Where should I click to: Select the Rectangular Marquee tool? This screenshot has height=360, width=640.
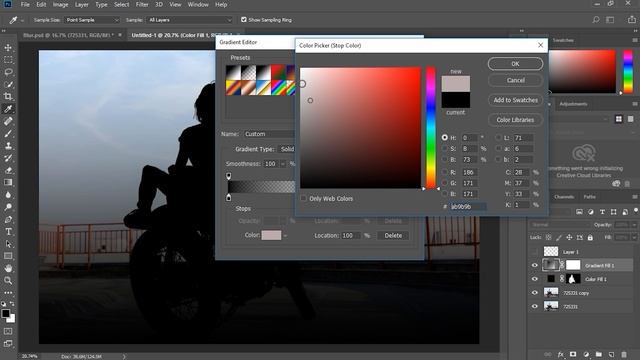[x=8, y=60]
